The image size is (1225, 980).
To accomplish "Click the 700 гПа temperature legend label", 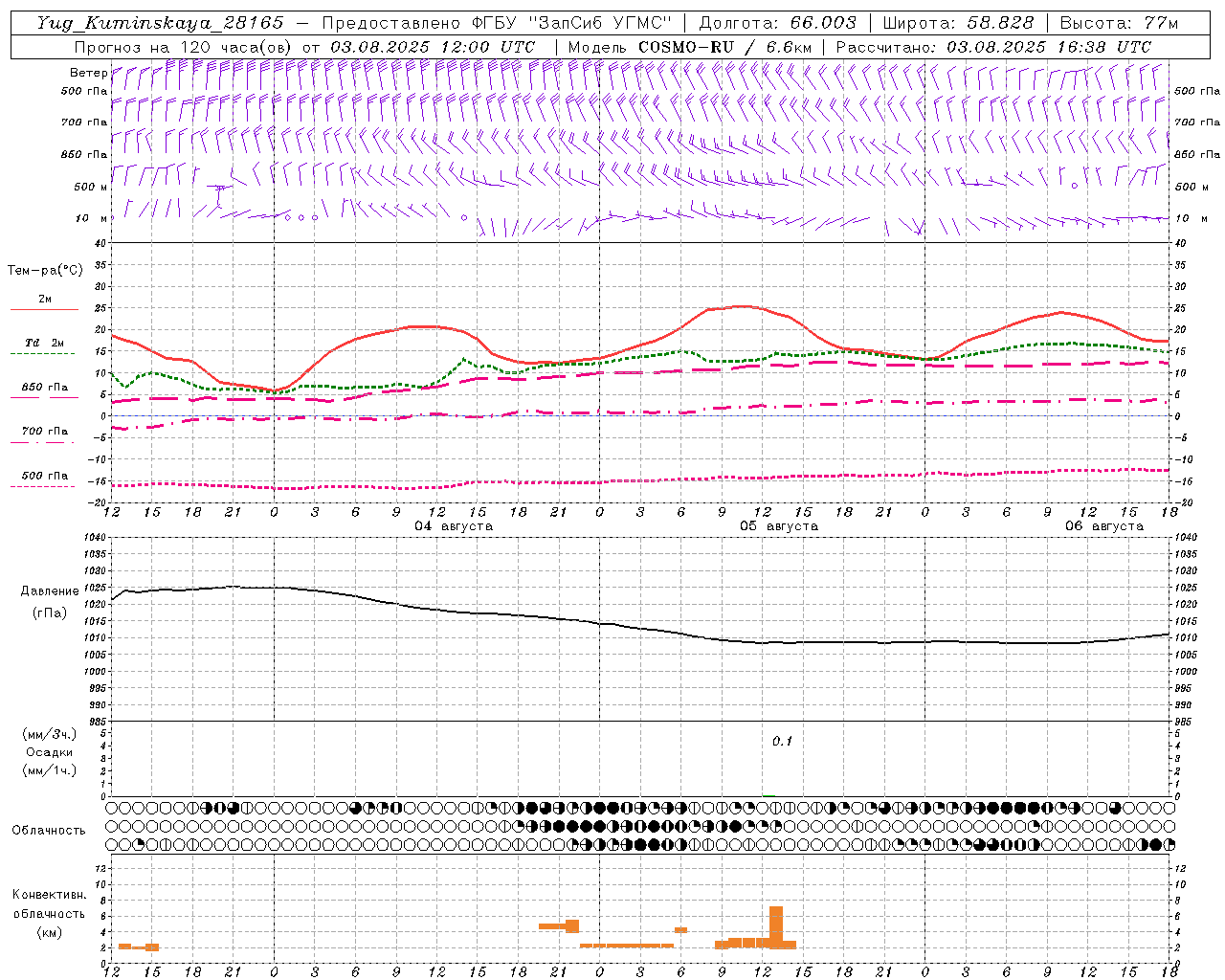I will (45, 432).
